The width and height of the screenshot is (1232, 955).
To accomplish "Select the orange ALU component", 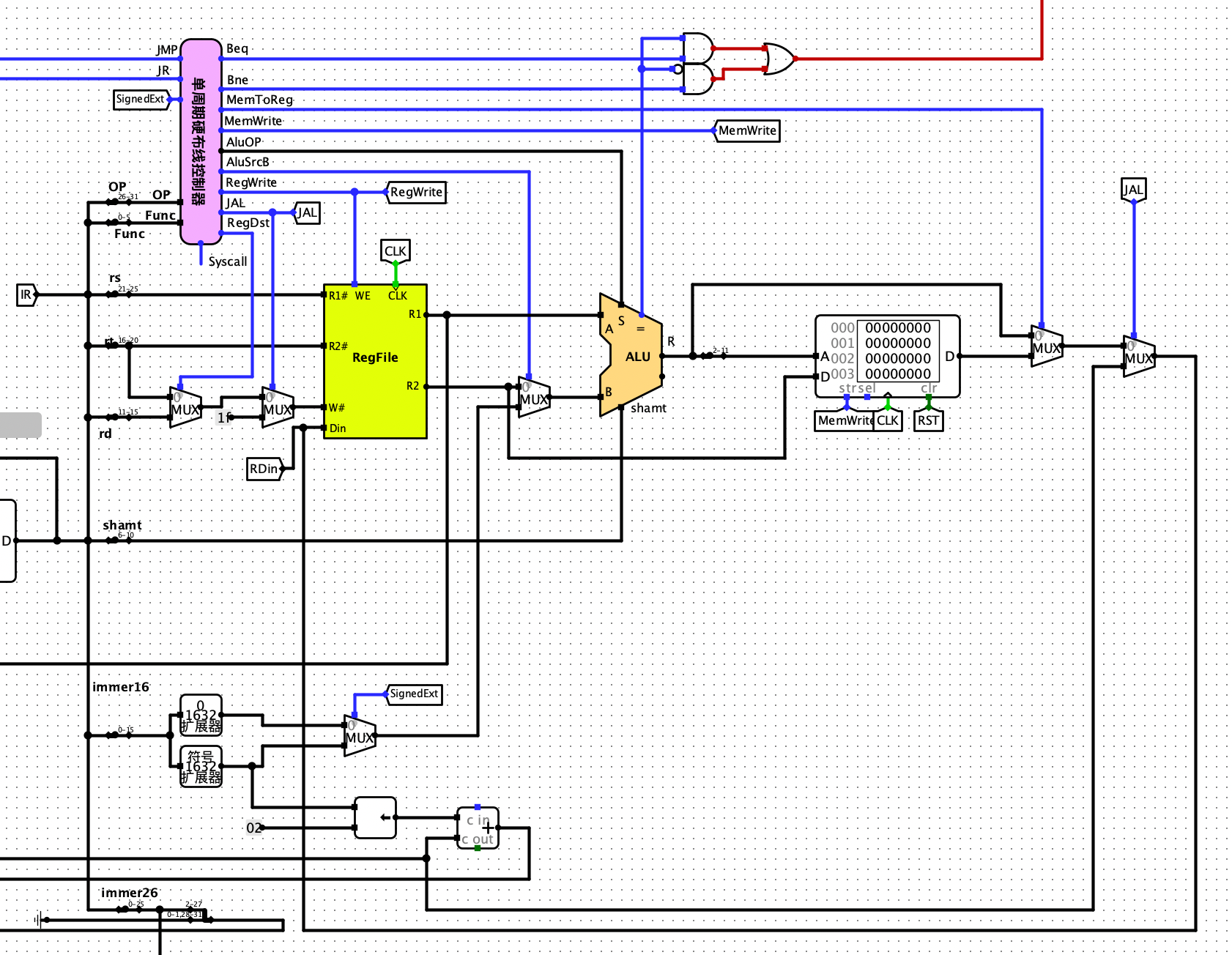I will click(x=631, y=355).
